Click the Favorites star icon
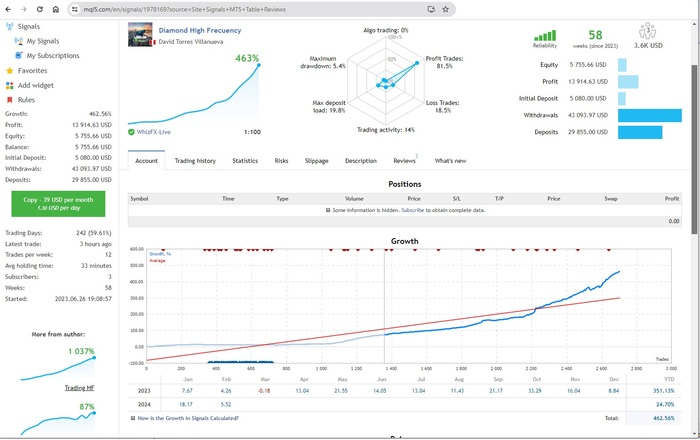Image resolution: width=700 pixels, height=440 pixels. pyautogui.click(x=9, y=71)
